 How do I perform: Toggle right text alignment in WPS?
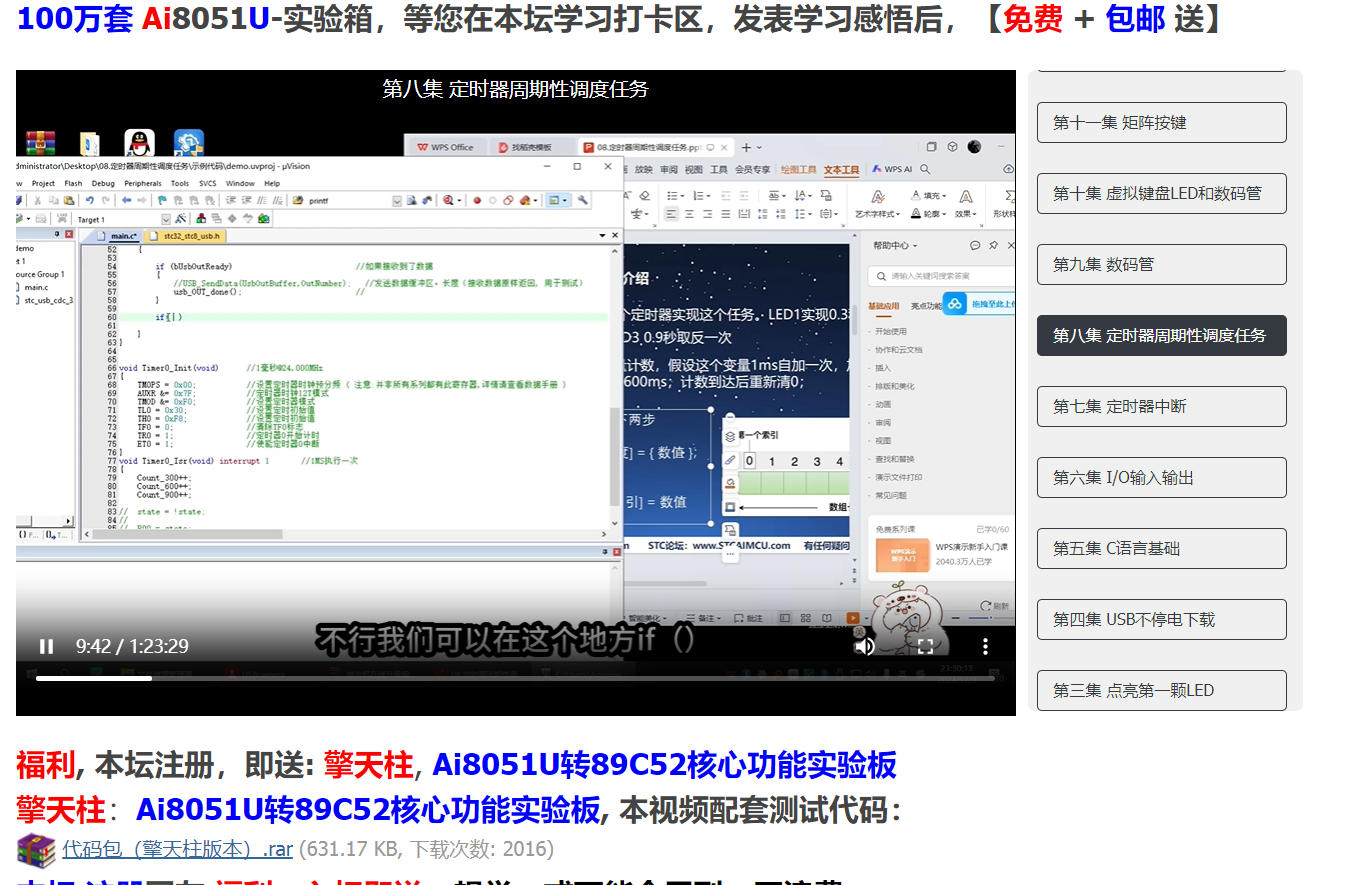[x=710, y=214]
